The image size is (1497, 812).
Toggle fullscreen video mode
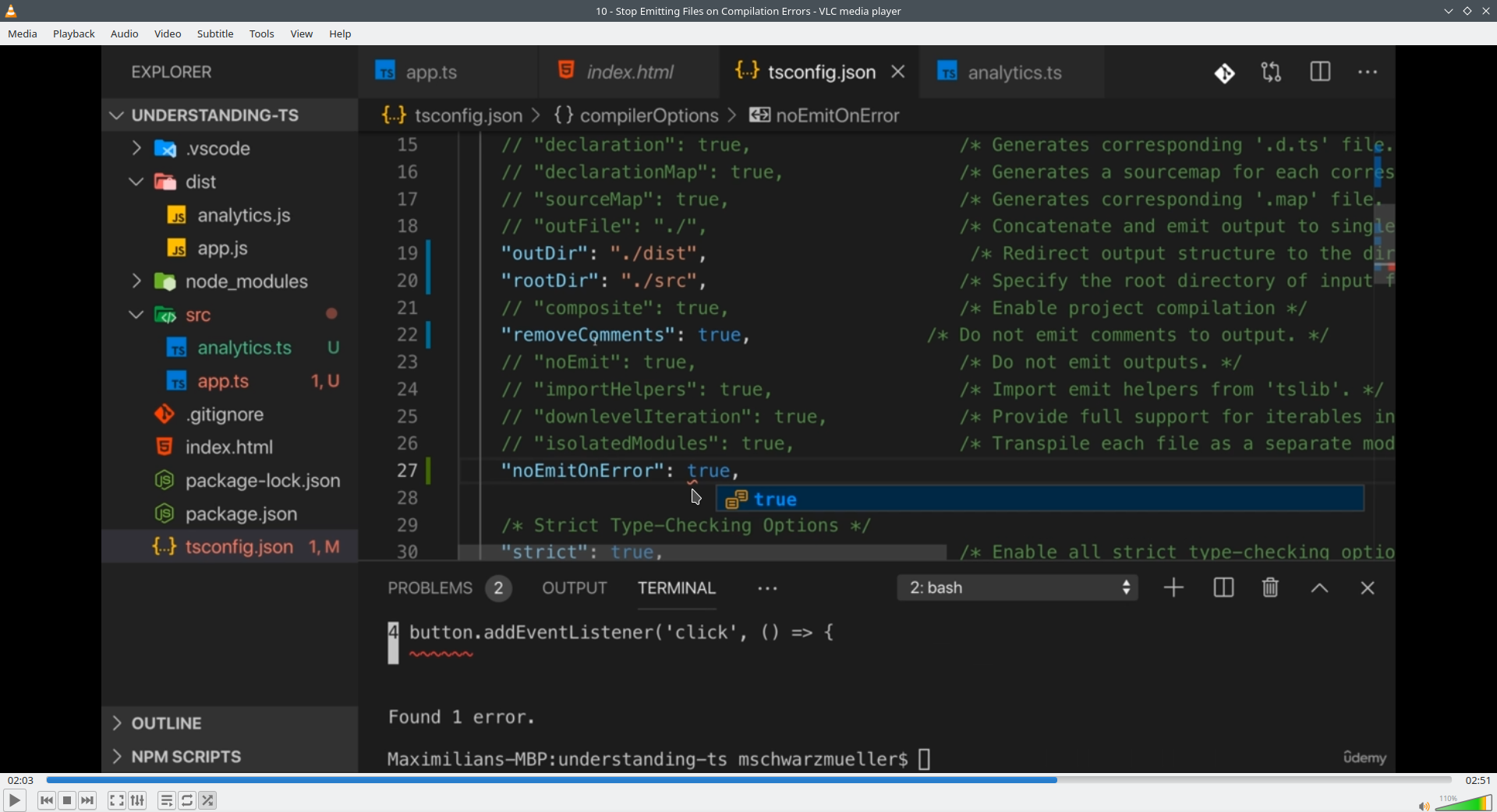coord(117,800)
